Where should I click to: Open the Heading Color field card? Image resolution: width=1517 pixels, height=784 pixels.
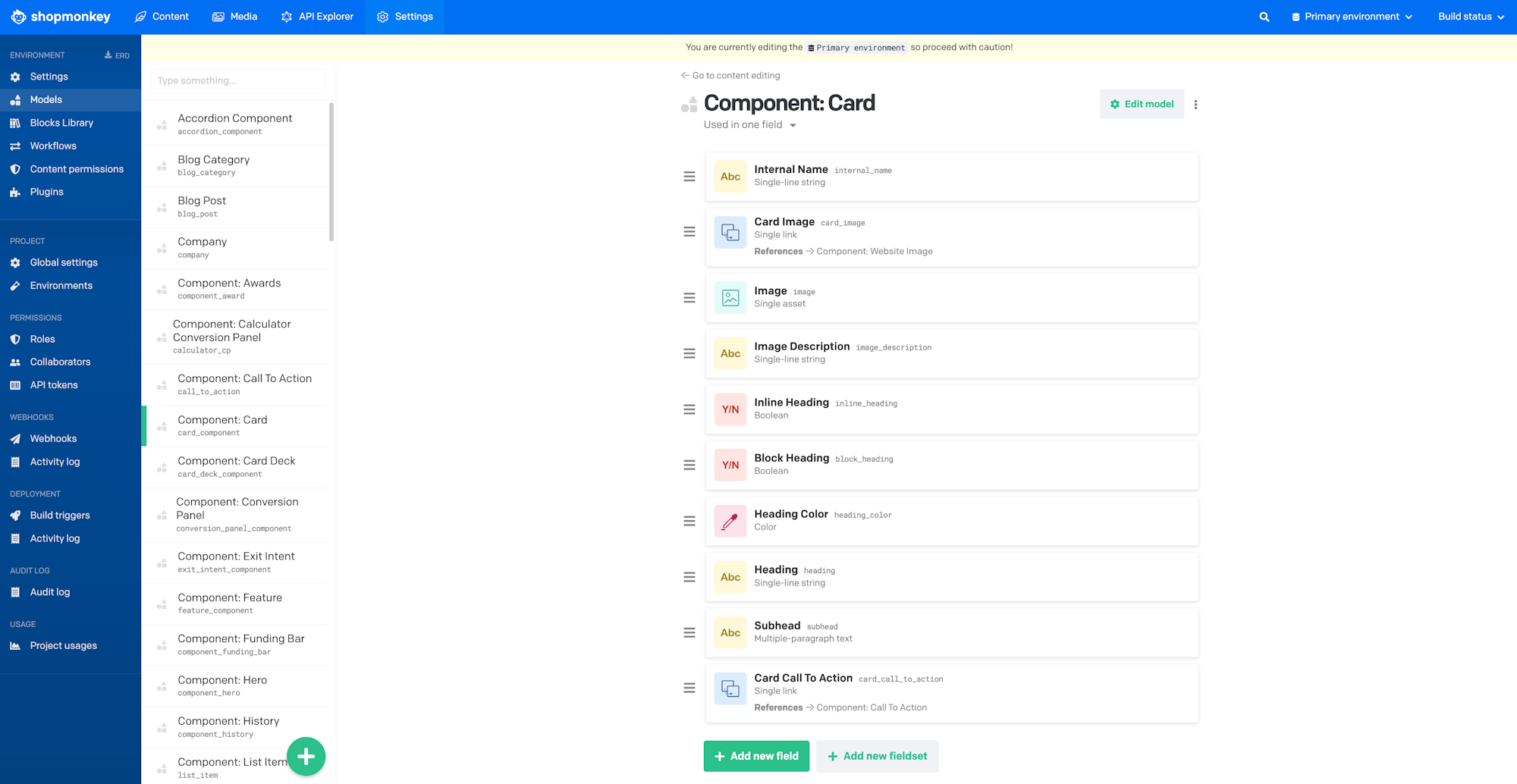[952, 521]
